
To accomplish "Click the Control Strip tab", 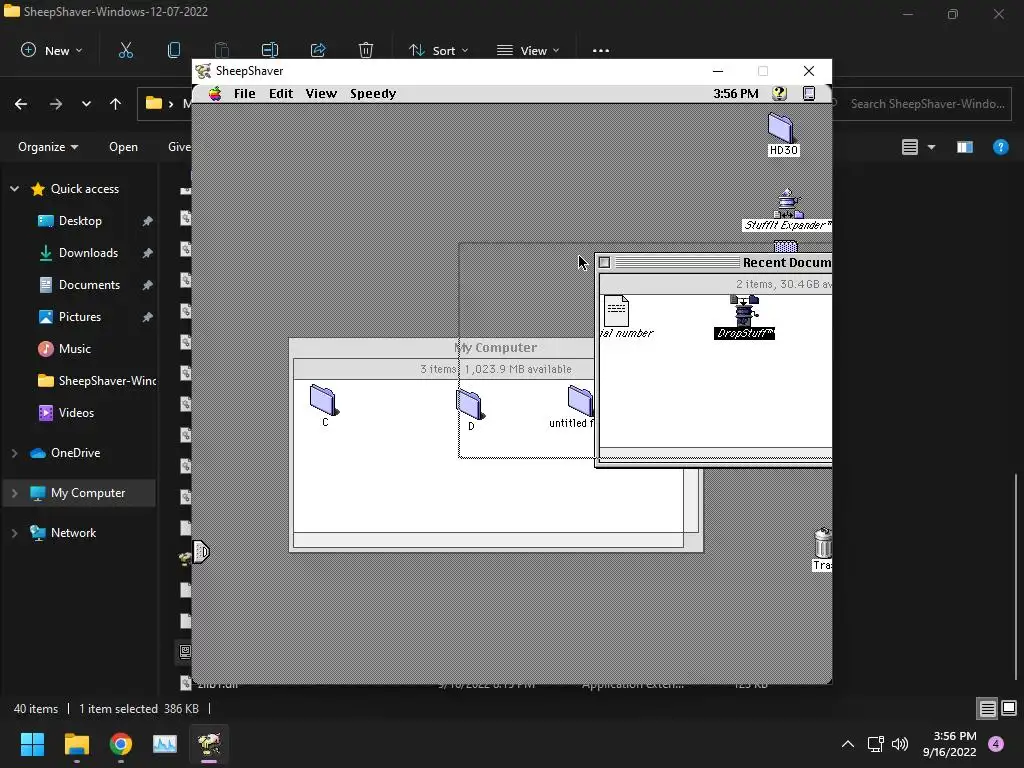I will point(200,552).
